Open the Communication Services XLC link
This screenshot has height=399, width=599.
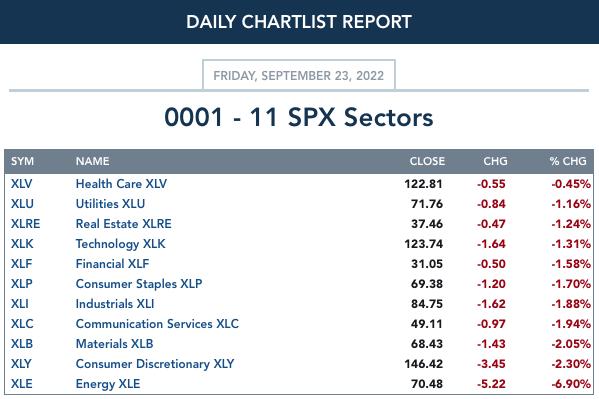(157, 324)
